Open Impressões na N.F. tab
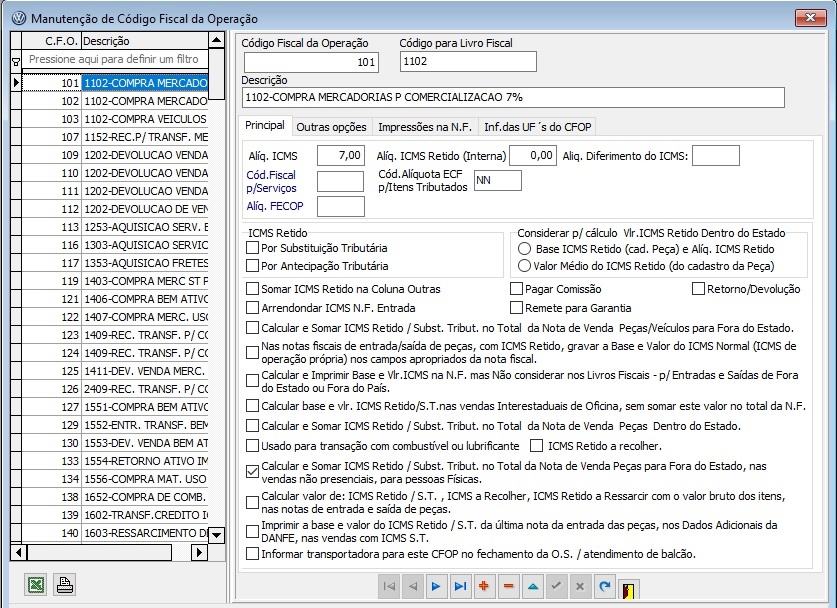This screenshot has width=837, height=608. click(425, 127)
